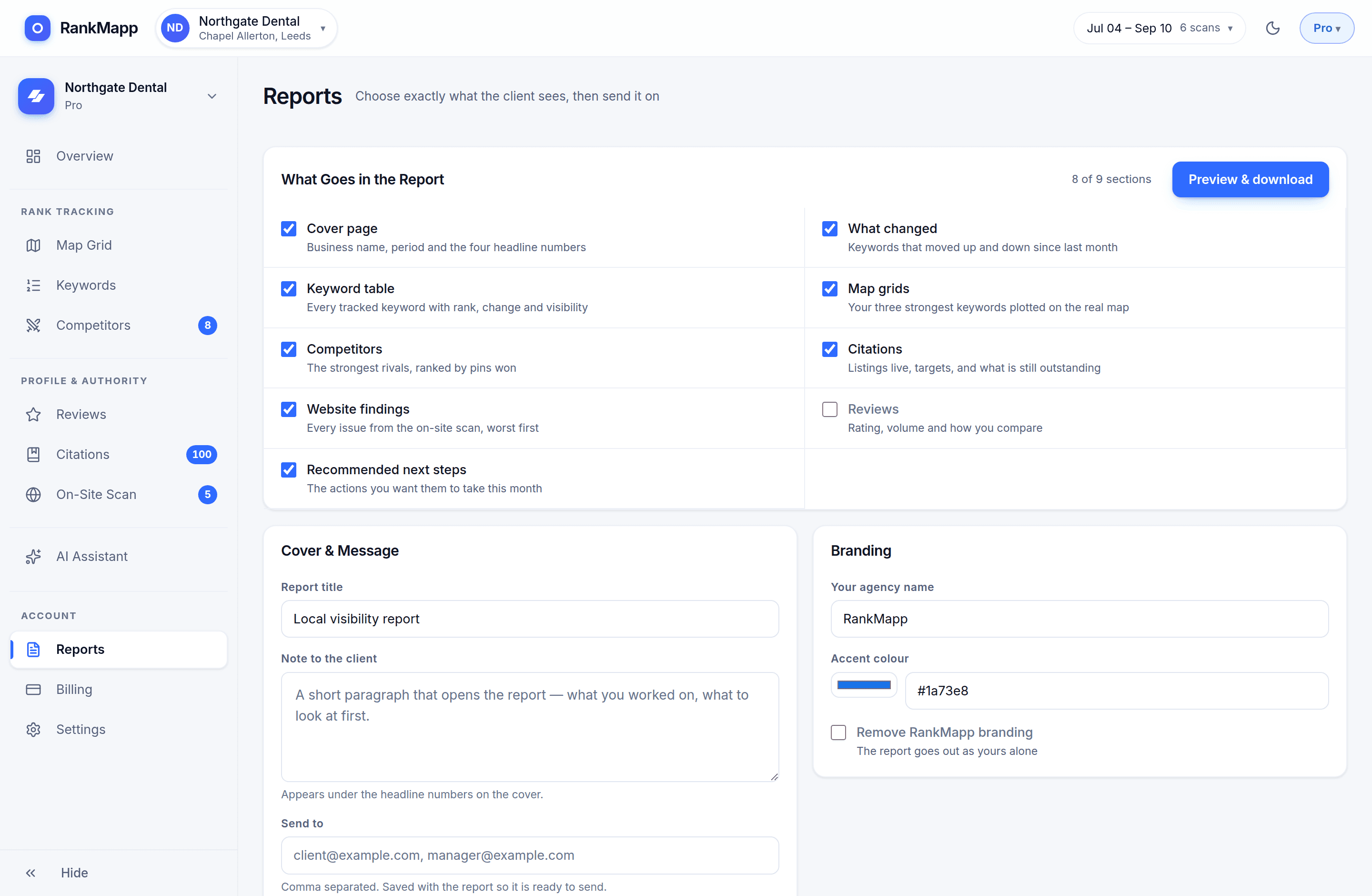Click the Keywords list icon
Screen dimensions: 1372x896
click(33, 285)
